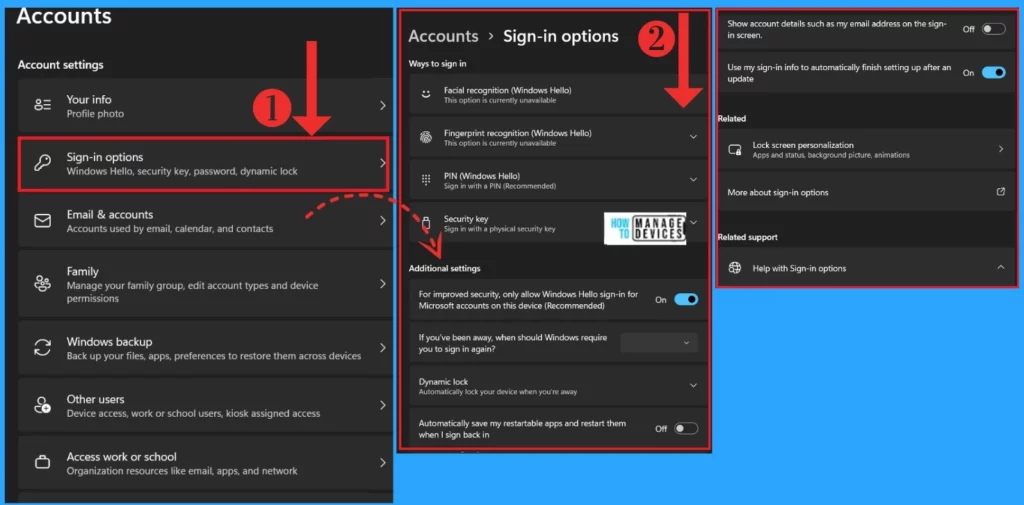This screenshot has height=505, width=1024.
Task: Open More about sign-in options link
Action: click(x=778, y=193)
